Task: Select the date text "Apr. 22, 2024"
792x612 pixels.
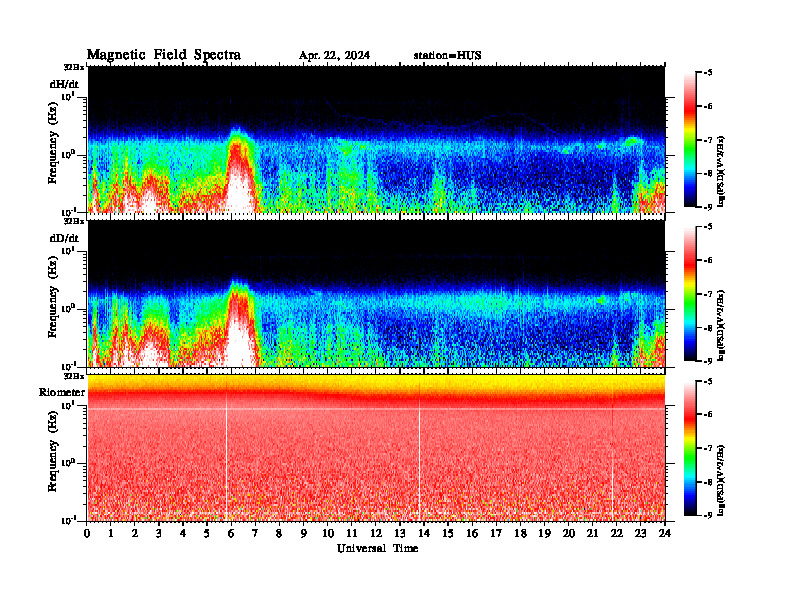Action: tap(334, 56)
